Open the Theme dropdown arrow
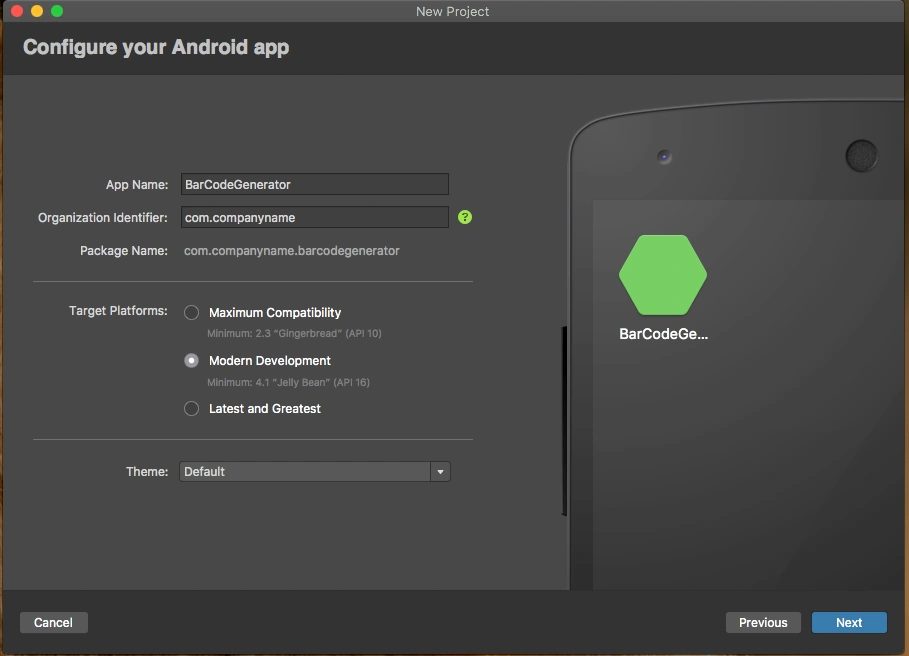The width and height of the screenshot is (909, 656). point(441,472)
